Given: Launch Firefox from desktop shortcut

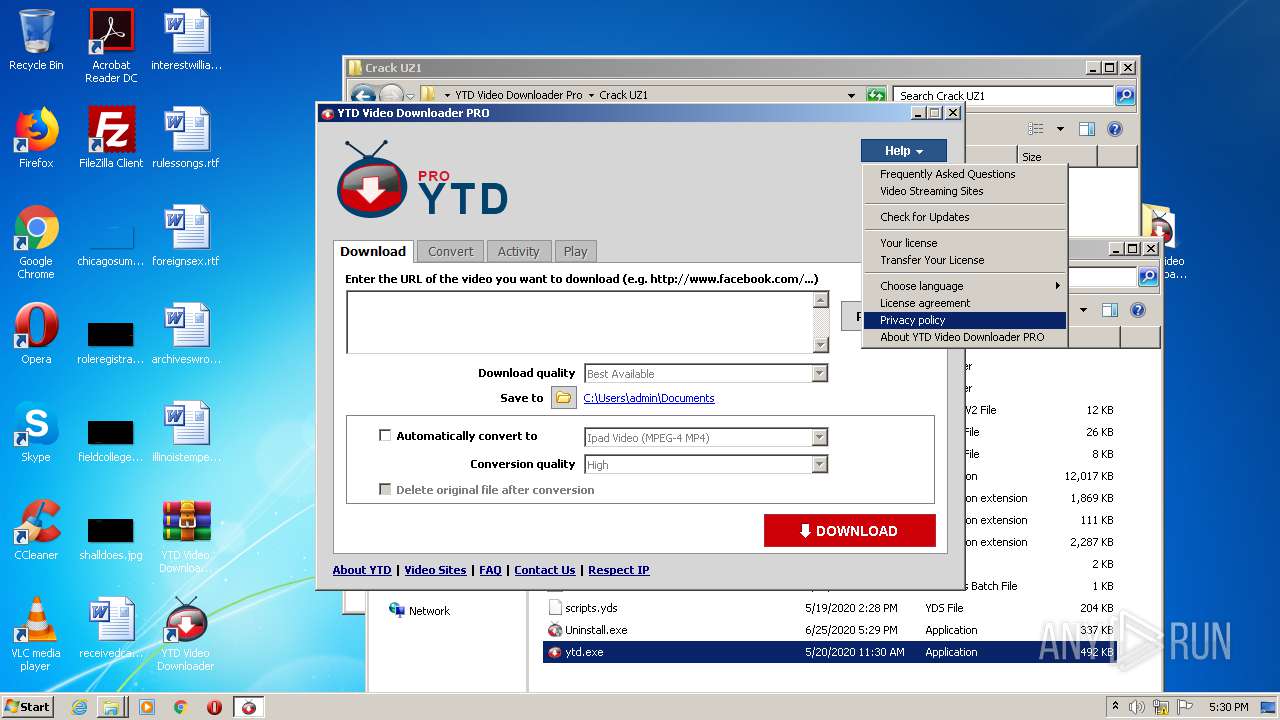Looking at the screenshot, I should click(x=36, y=138).
